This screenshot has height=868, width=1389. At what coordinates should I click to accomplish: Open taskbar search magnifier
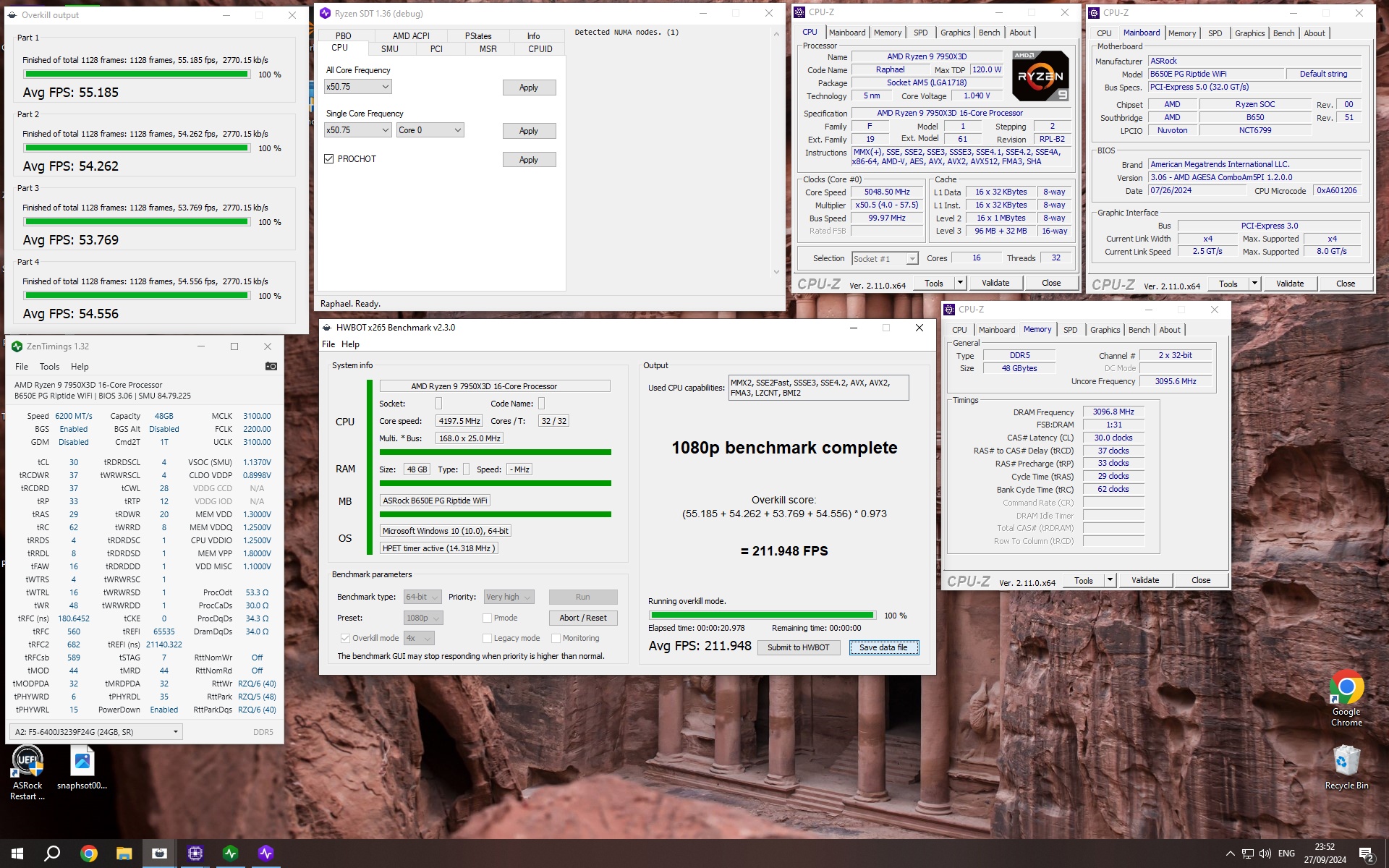[52, 854]
